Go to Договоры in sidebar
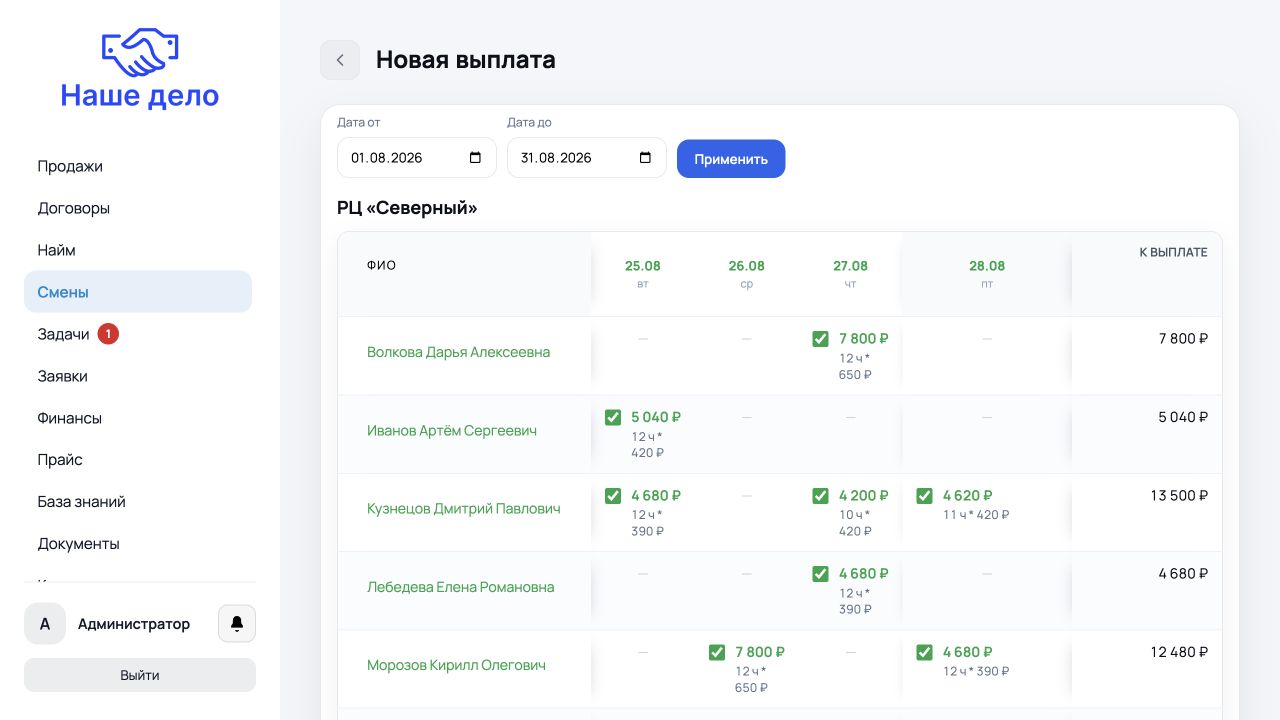1280x720 pixels. pos(138,208)
